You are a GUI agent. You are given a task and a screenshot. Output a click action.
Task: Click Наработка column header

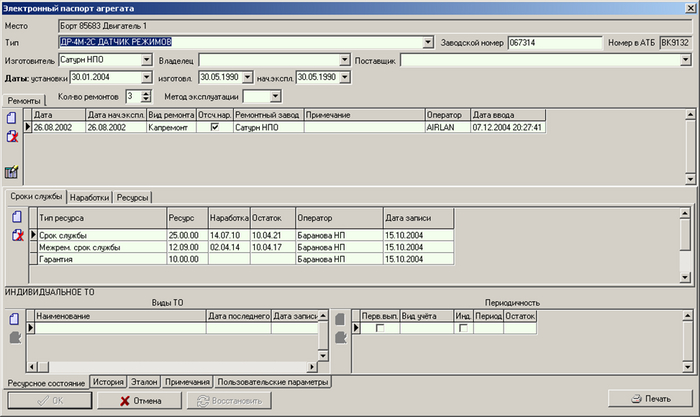click(229, 218)
